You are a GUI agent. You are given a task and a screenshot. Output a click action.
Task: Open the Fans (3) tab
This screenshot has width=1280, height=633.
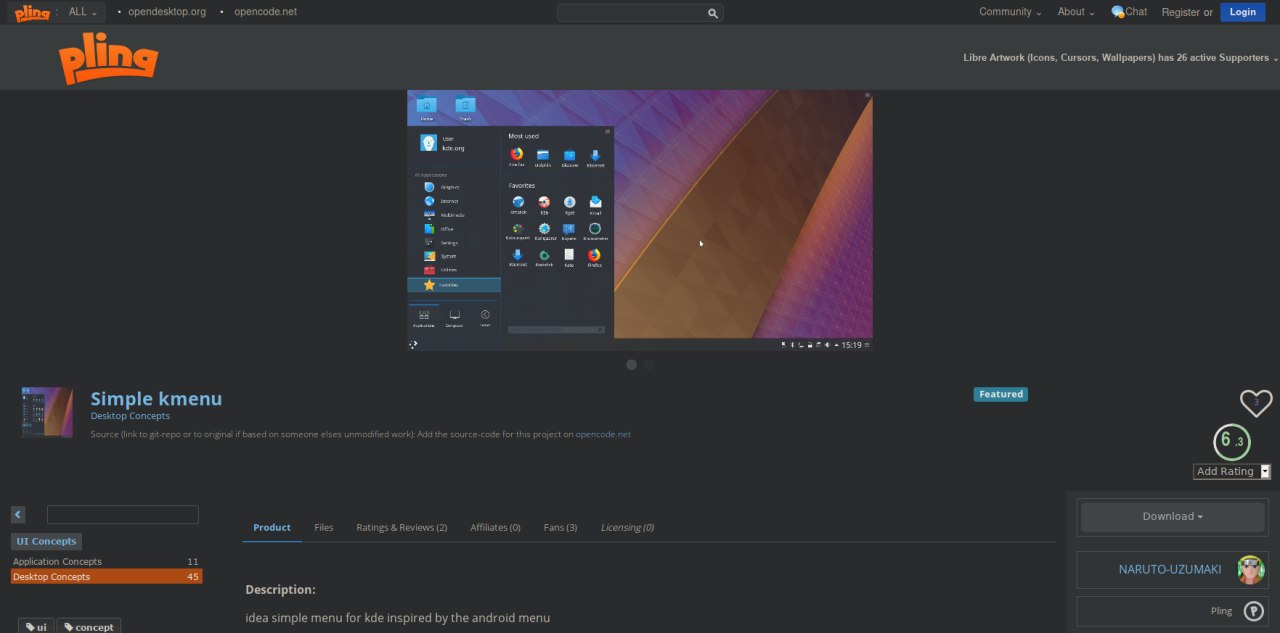(560, 527)
